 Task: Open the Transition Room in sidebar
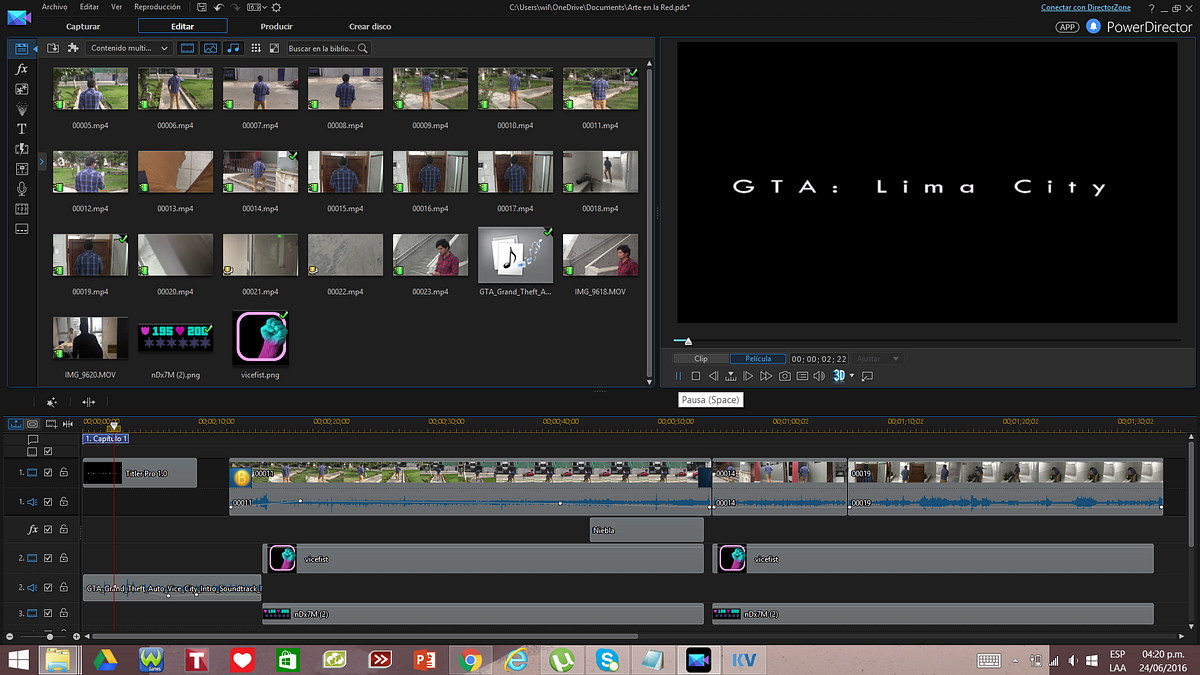pyautogui.click(x=21, y=149)
